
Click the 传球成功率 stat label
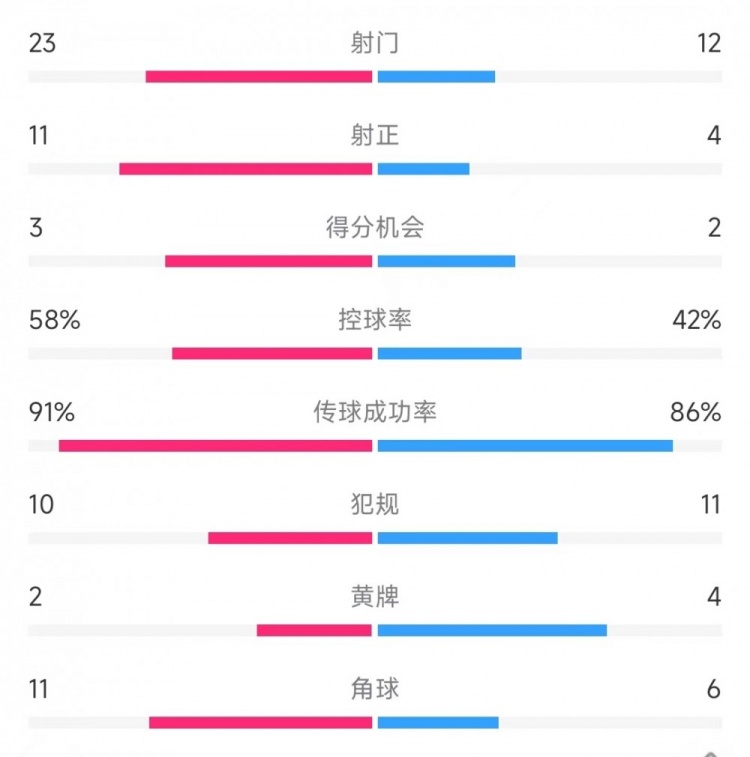(375, 412)
